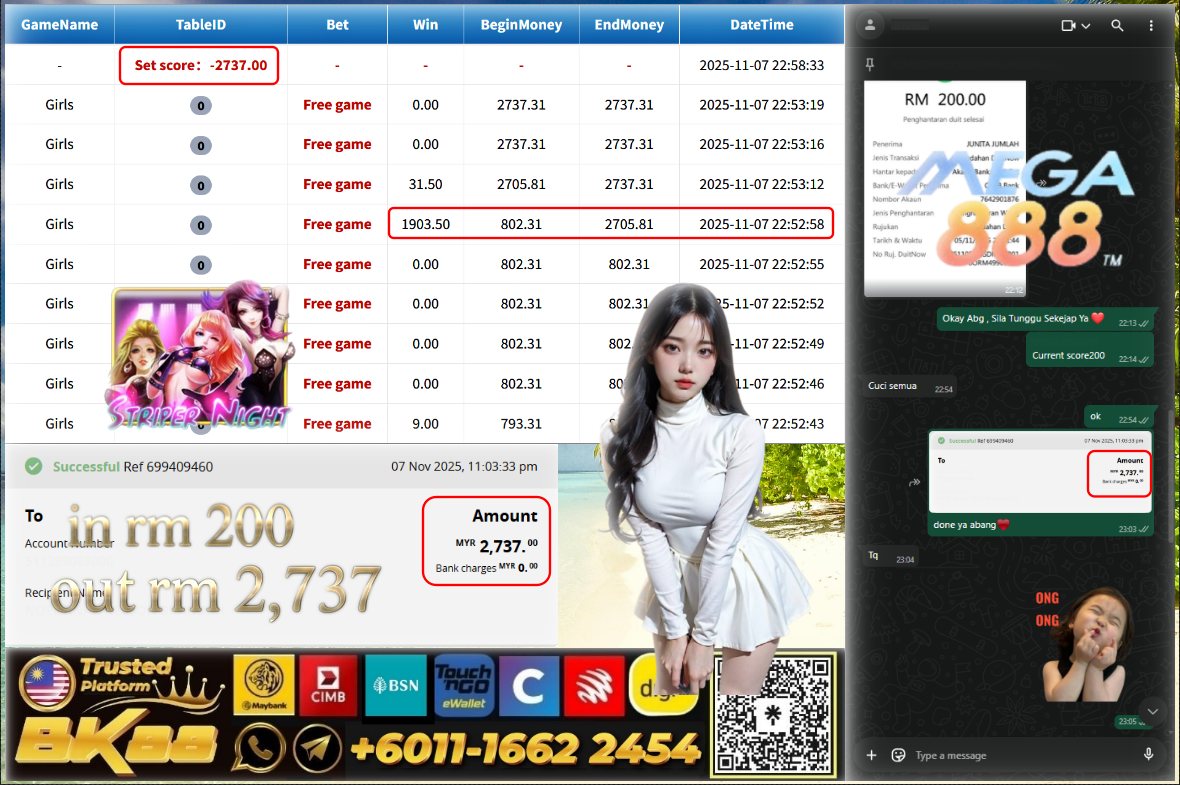Open the three-dot chat menu

tap(1148, 25)
